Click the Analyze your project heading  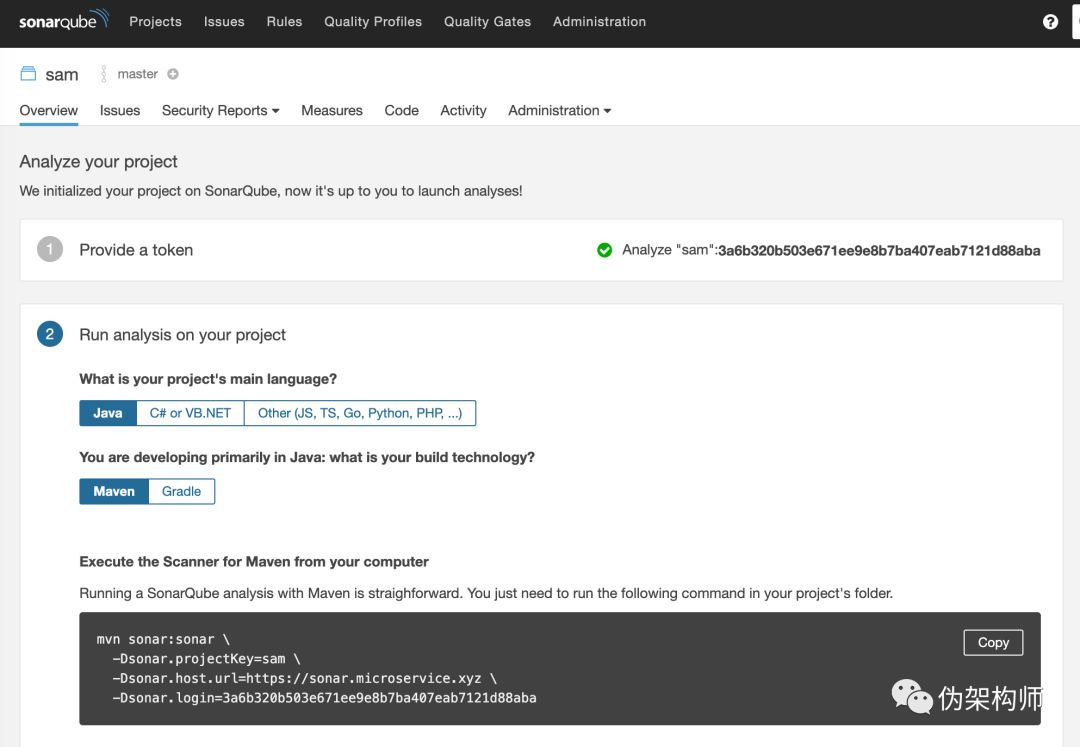98,161
